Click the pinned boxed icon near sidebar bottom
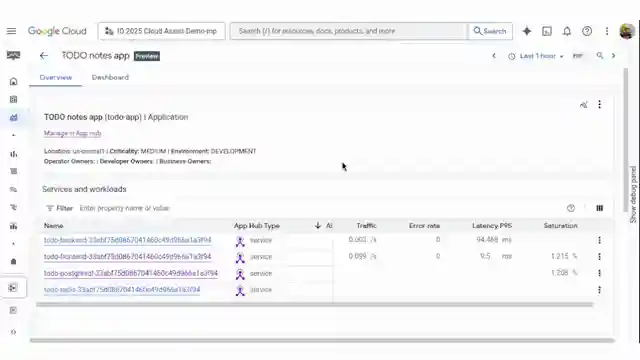This screenshot has width=640, height=360. tap(13, 288)
